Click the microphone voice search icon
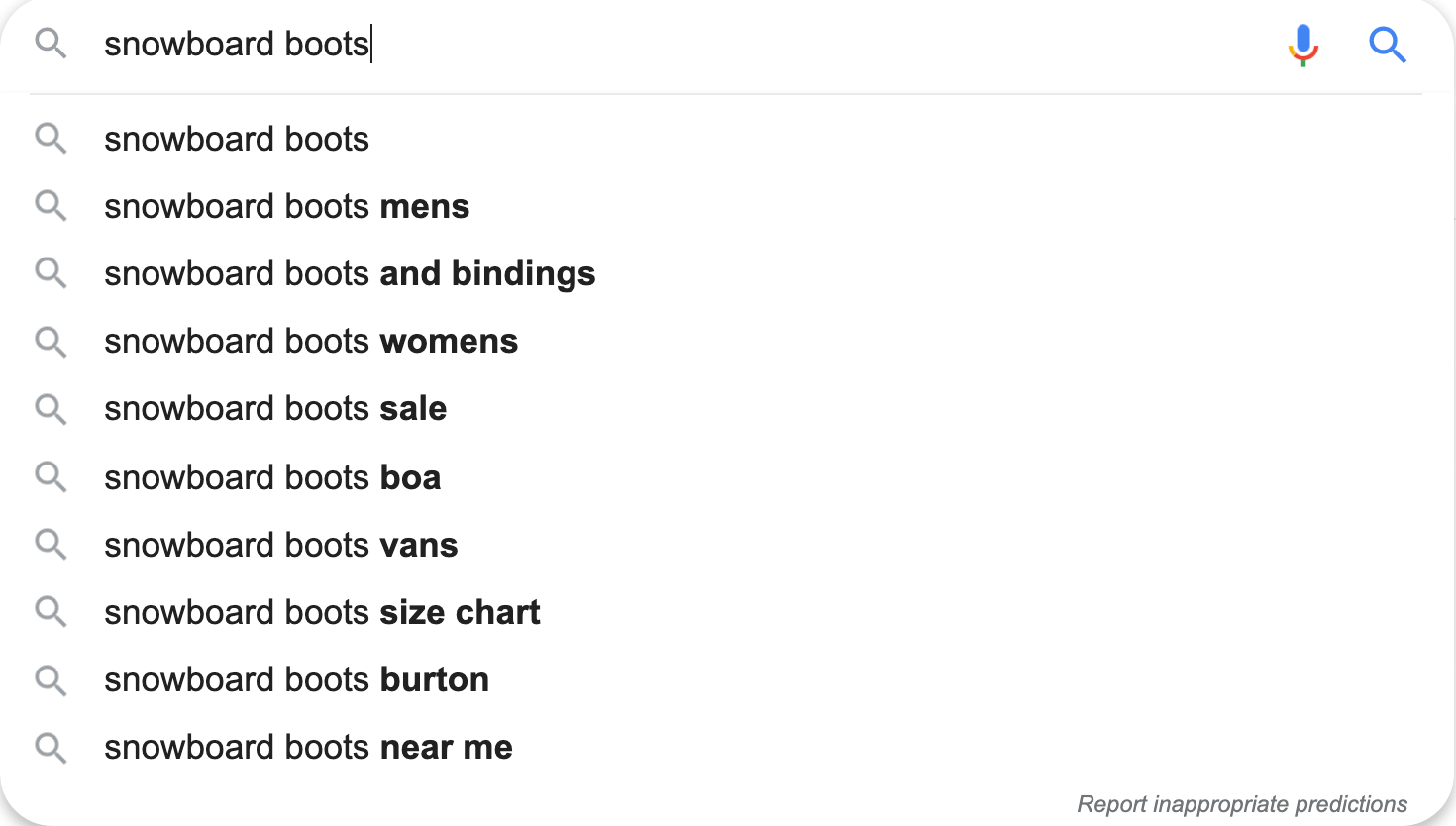Screen dimensions: 1456x826 click(1303, 45)
